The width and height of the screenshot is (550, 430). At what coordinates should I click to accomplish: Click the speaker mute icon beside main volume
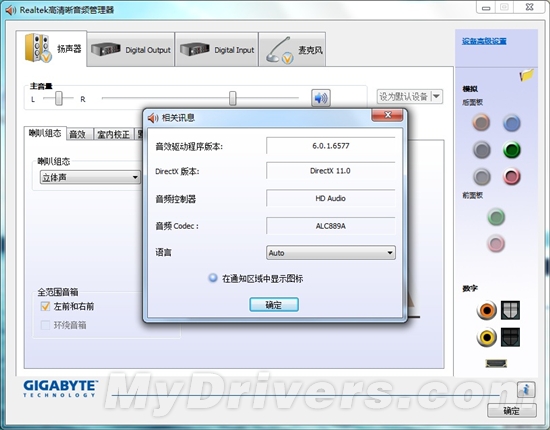pyautogui.click(x=321, y=98)
